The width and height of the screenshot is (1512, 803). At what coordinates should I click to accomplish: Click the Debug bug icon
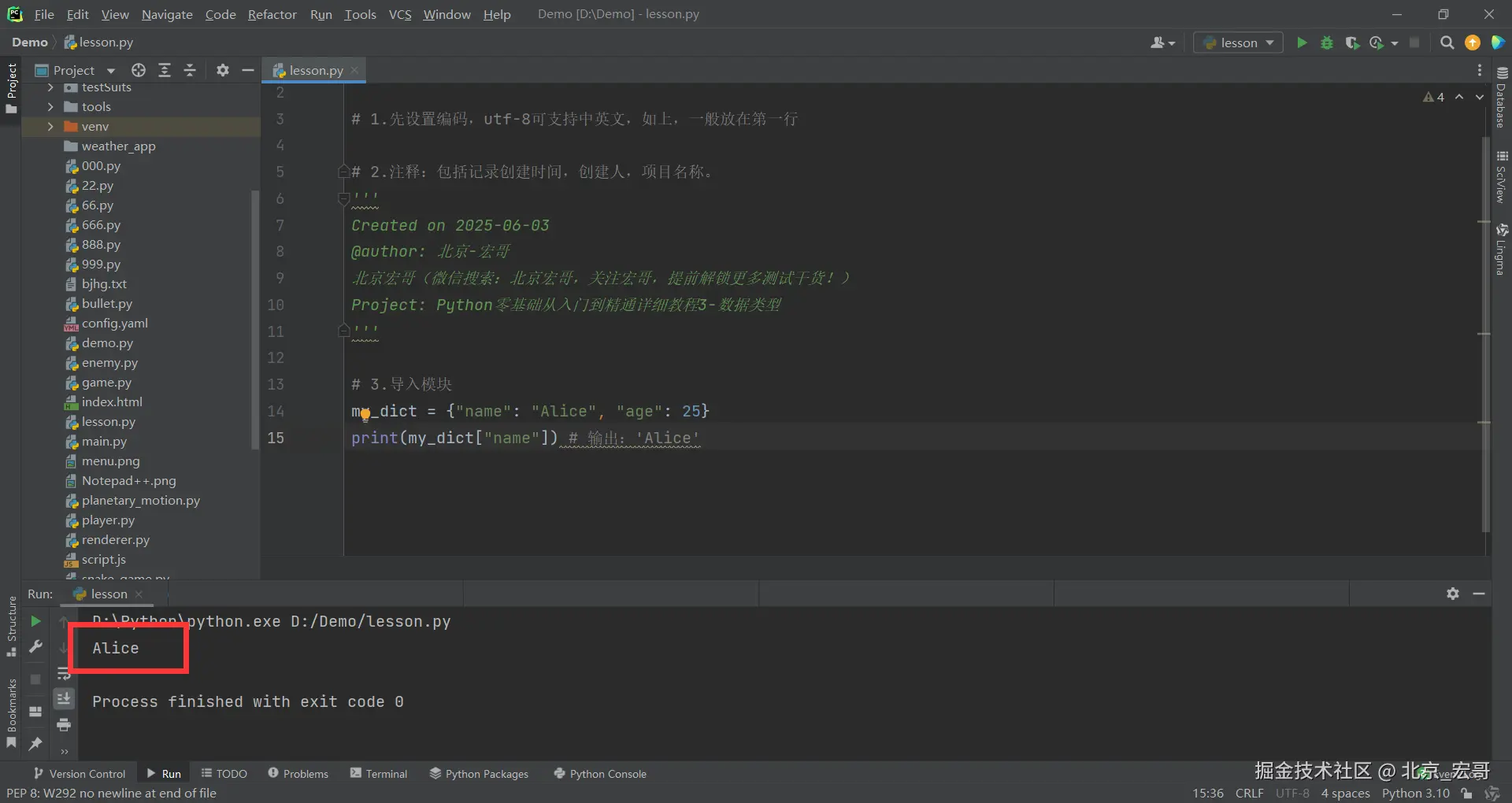tap(1327, 43)
